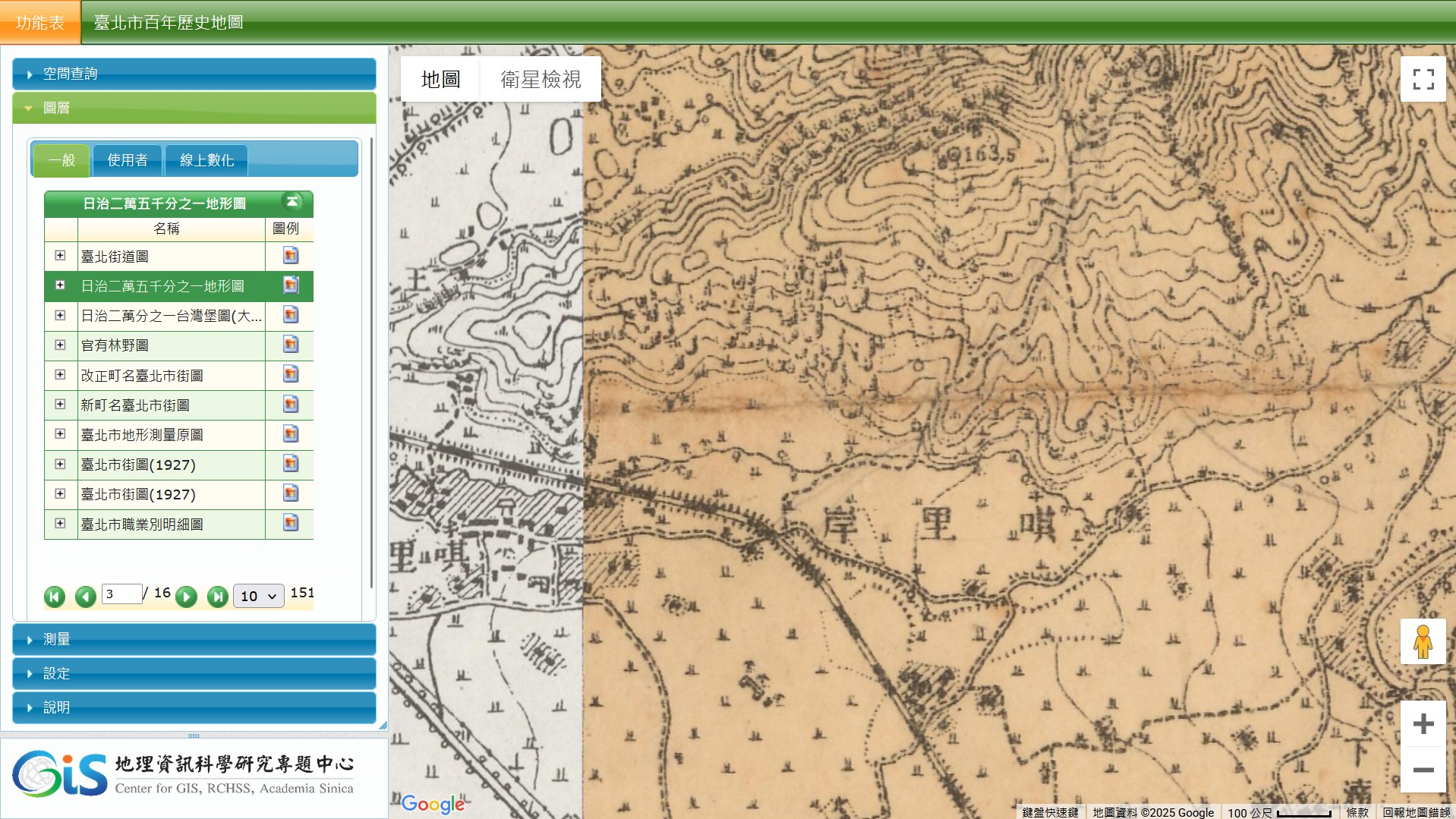This screenshot has height=819, width=1456.
Task: Toggle the 100 公尺 scale unit
Action: [1280, 812]
